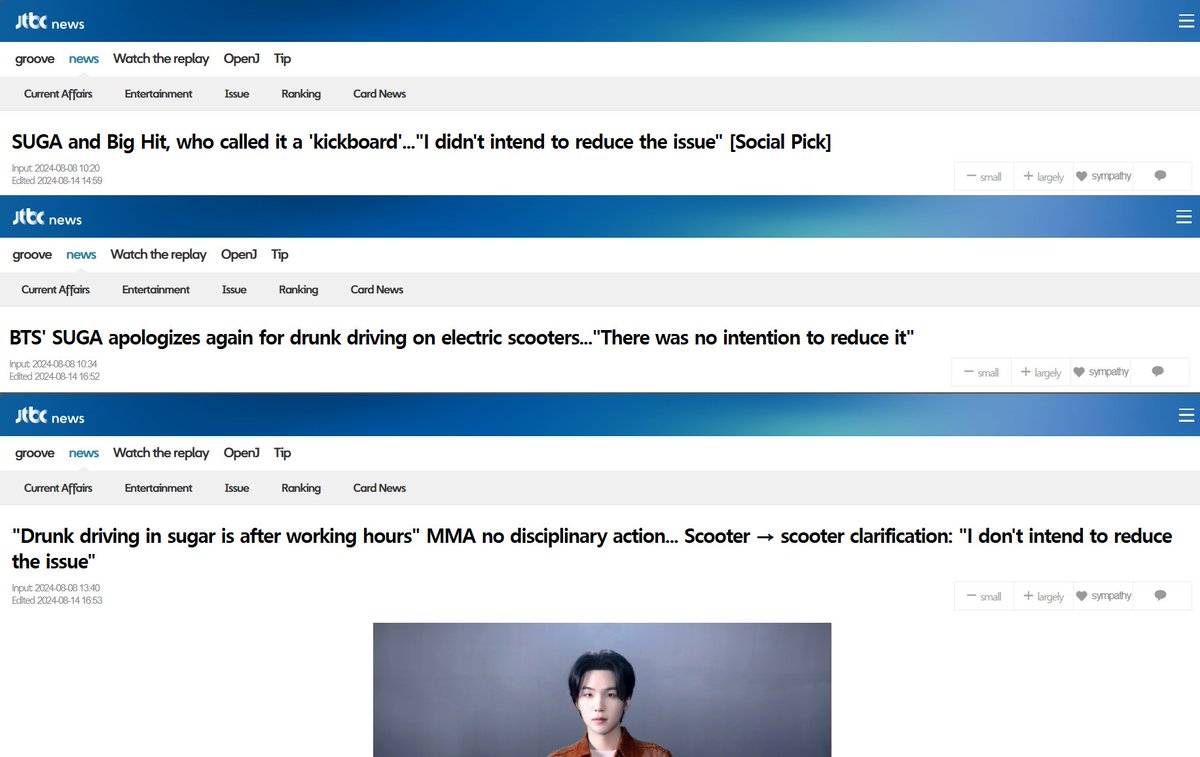Select 'news' in the top navigation bar
Image resolution: width=1200 pixels, height=757 pixels.
pyautogui.click(x=84, y=59)
